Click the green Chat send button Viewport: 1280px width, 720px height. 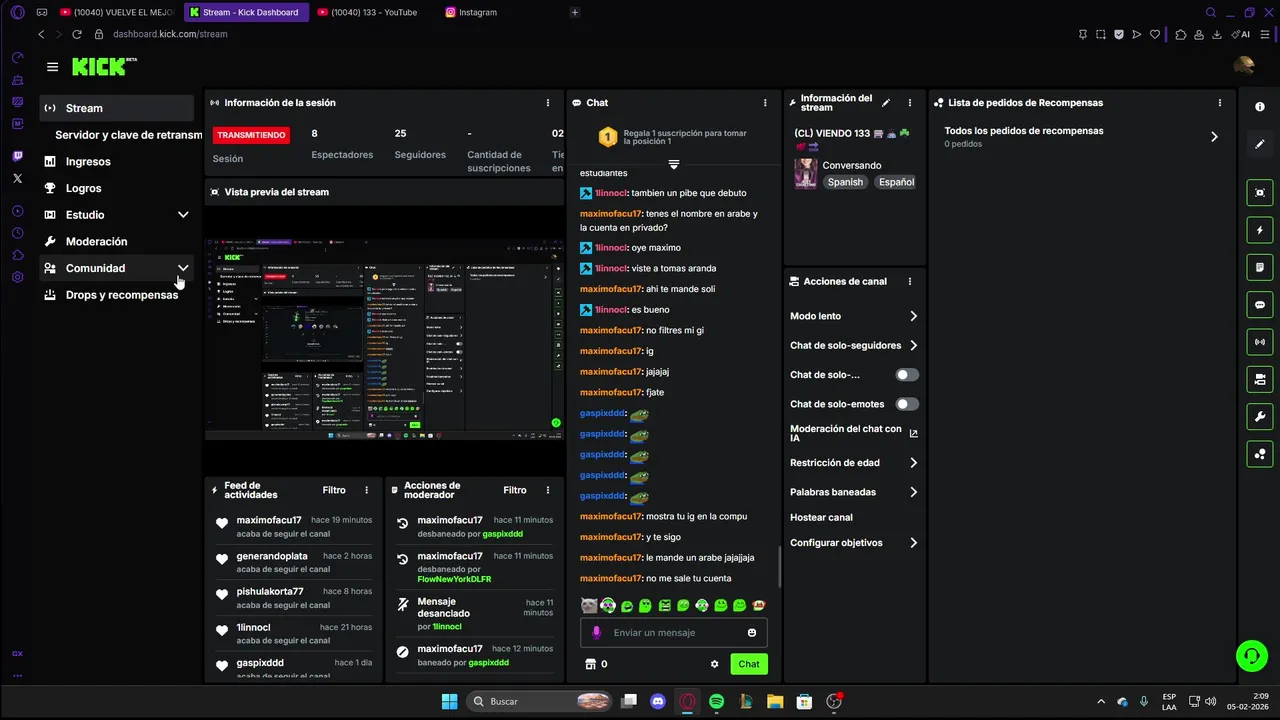pyautogui.click(x=749, y=664)
